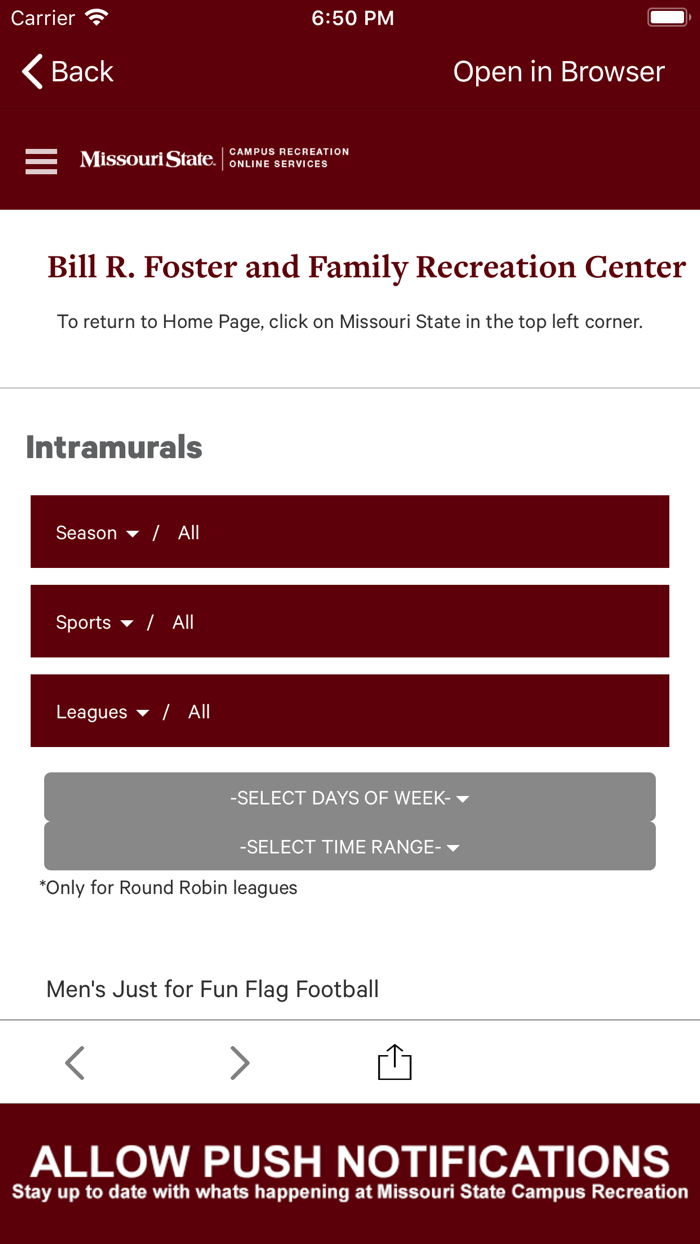
Task: Open Men's Just for Fun Flag Football
Action: [x=213, y=989]
